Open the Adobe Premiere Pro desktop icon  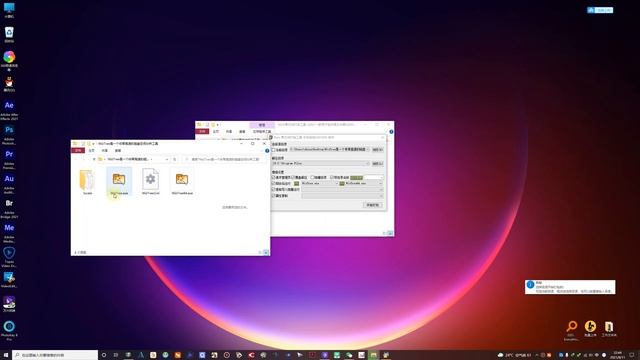coord(9,159)
